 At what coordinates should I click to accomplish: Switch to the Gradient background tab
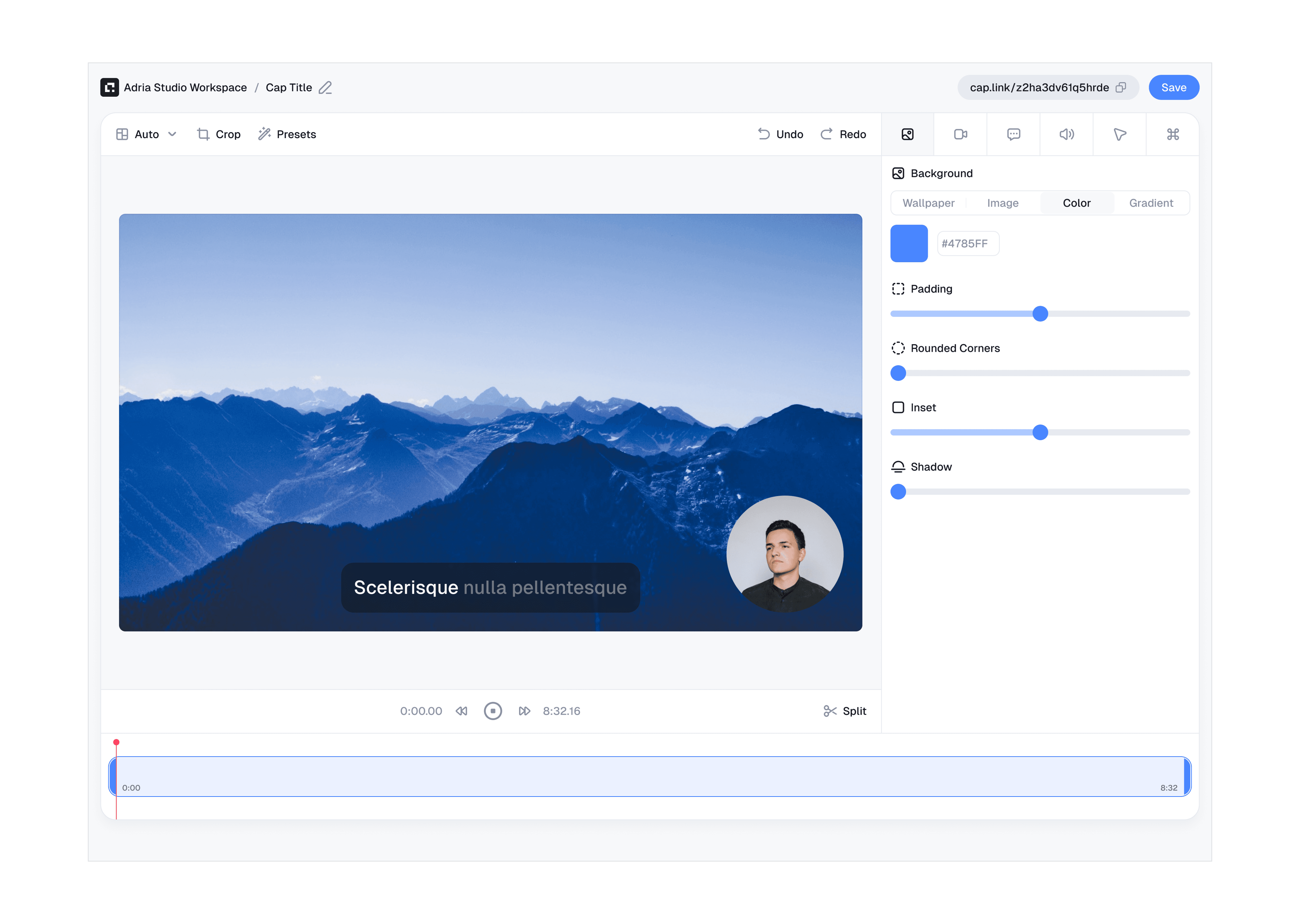pos(1151,203)
